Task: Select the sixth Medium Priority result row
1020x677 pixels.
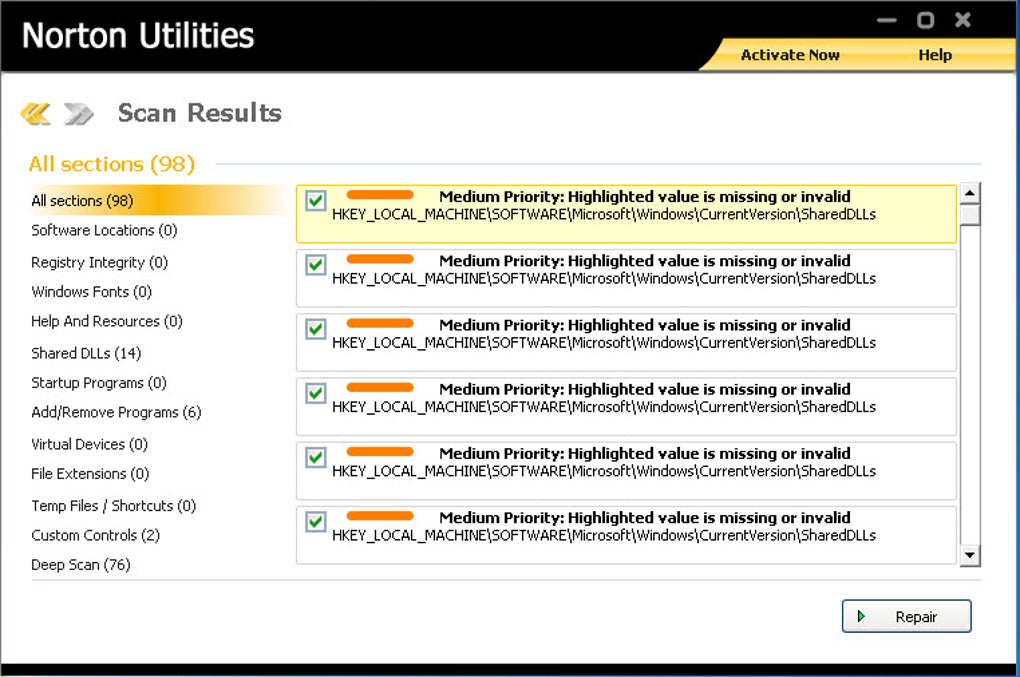Action: coord(626,535)
